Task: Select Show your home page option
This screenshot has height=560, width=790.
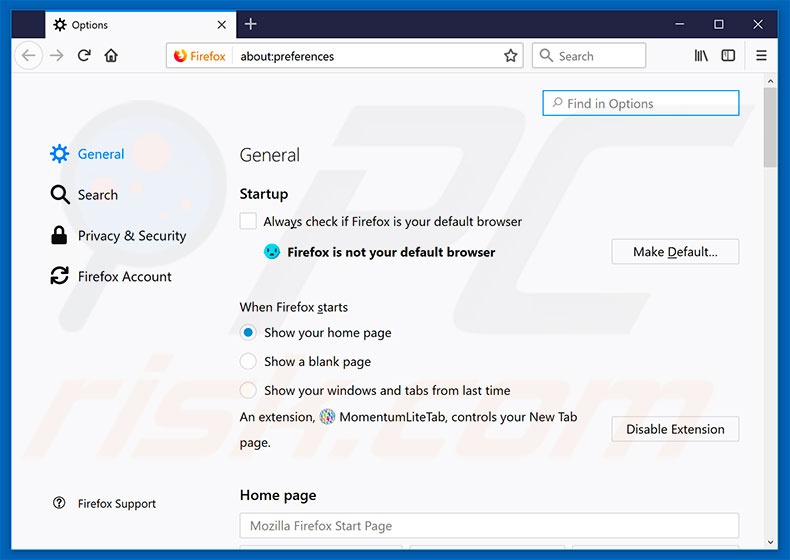Action: (x=248, y=333)
